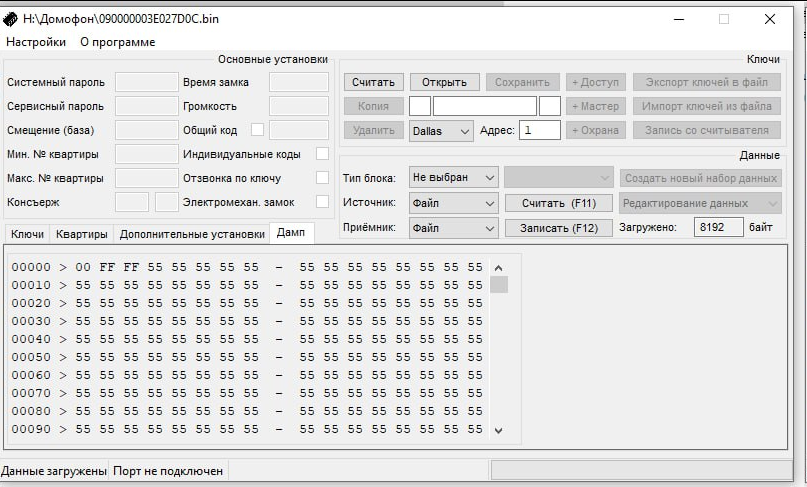Click the Считать (F11) button
The width and height of the screenshot is (807, 487).
coord(558,203)
